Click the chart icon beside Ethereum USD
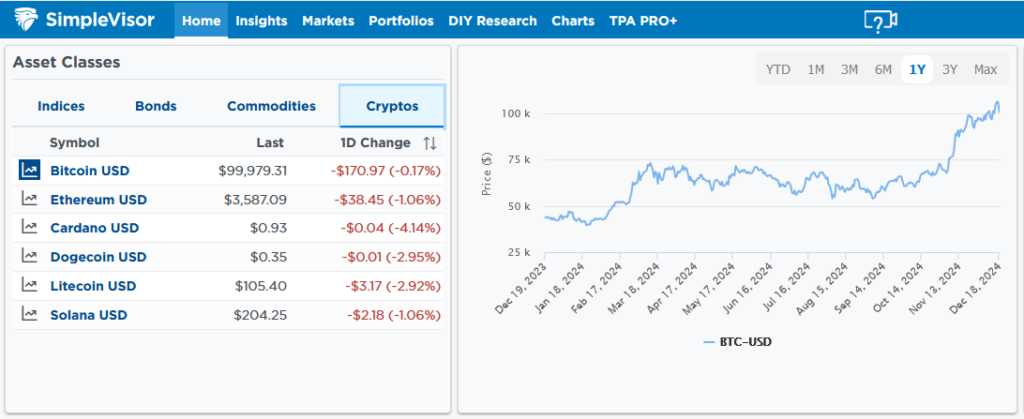This screenshot has width=1024, height=419. pos(29,200)
